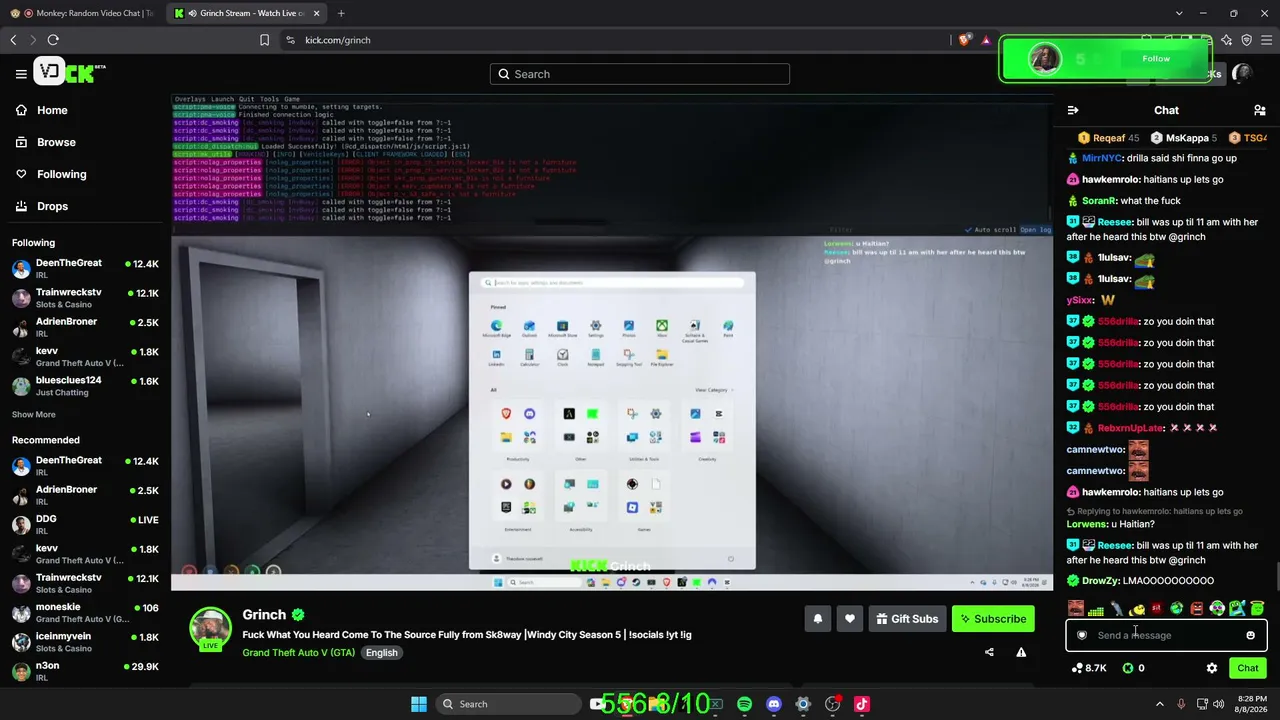Viewport: 1280px width, 720px height.
Task: Open OBS Studio from taskbar
Action: pyautogui.click(x=832, y=704)
